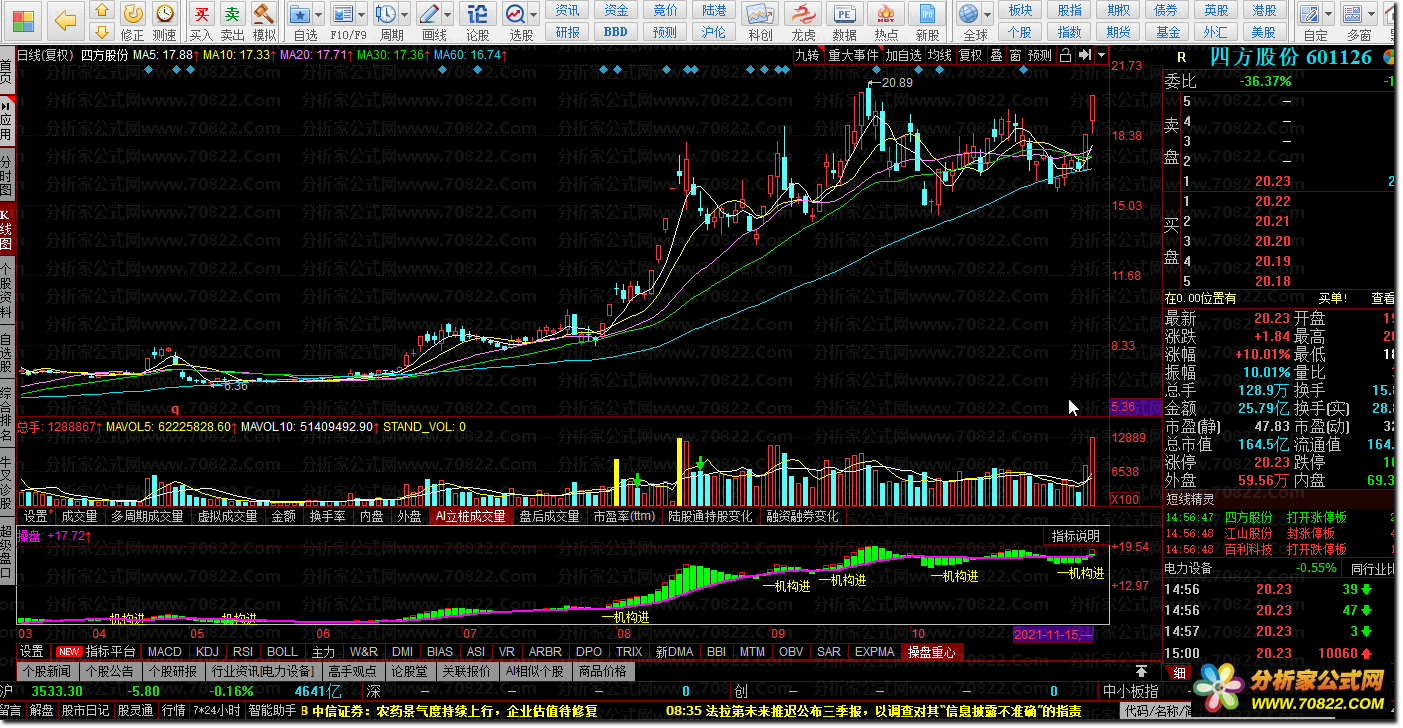1403x728 pixels.
Task: Add stock with 加自选 button
Action: tap(904, 56)
